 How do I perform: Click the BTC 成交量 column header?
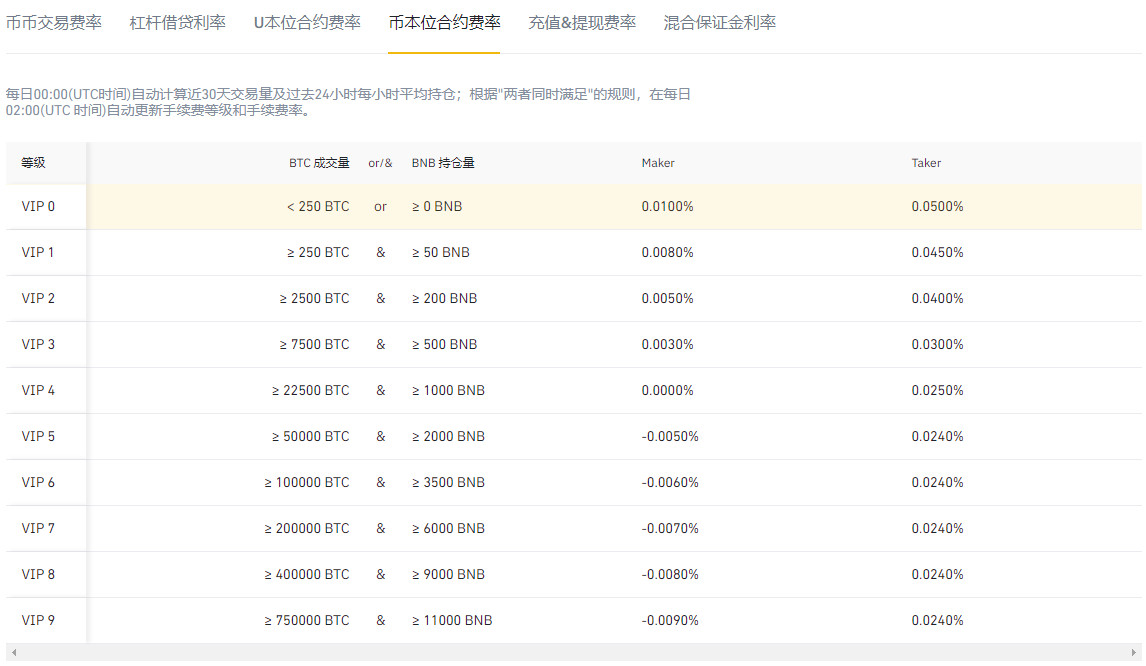(x=319, y=163)
